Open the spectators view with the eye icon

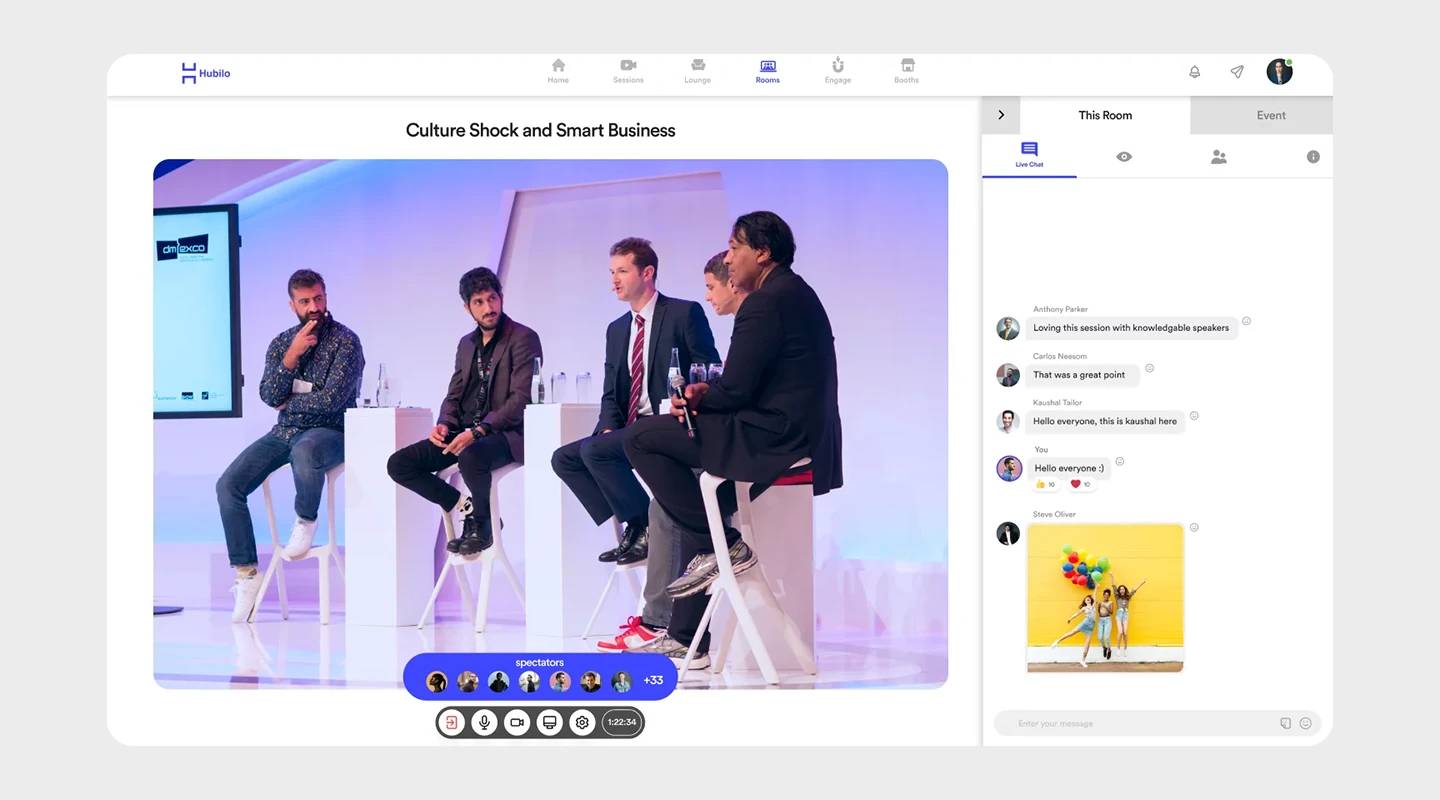[1124, 157]
